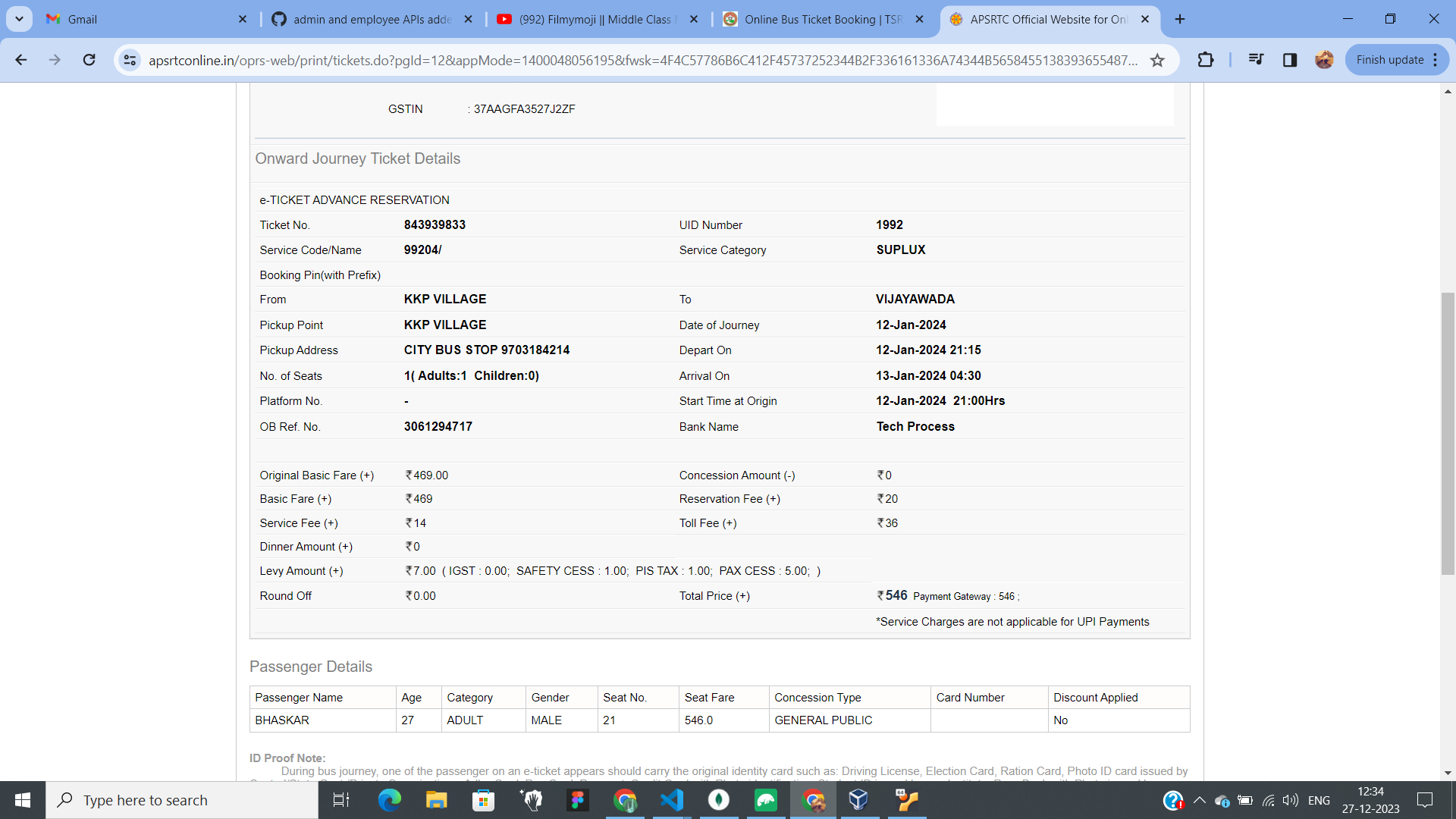Image resolution: width=1456 pixels, height=819 pixels.
Task: Click the address bar URL field
Action: [x=642, y=60]
